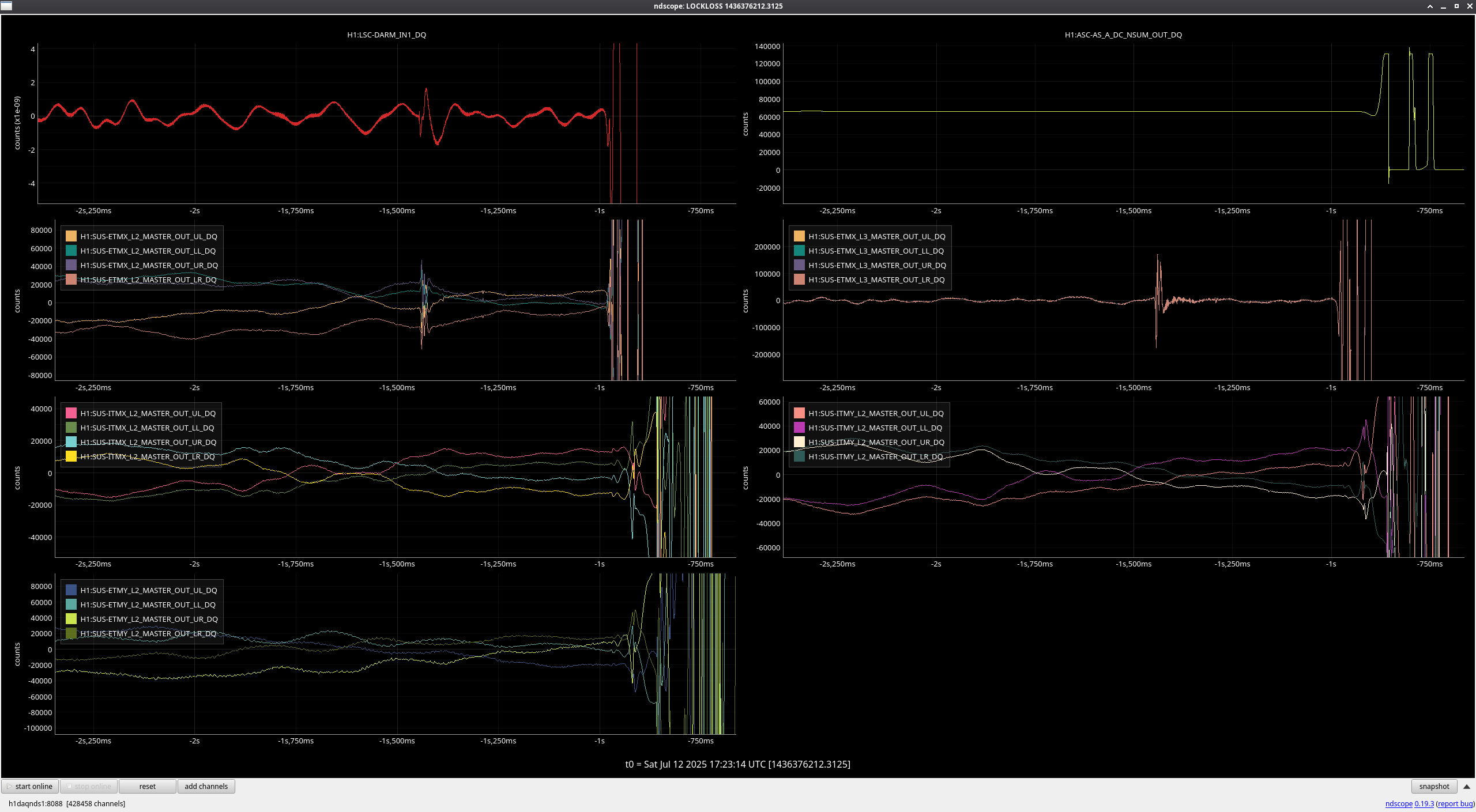Image resolution: width=1476 pixels, height=812 pixels.
Task: Click the ETMX L3 glitch spike near -1s,500ms
Action: (x=1158, y=300)
